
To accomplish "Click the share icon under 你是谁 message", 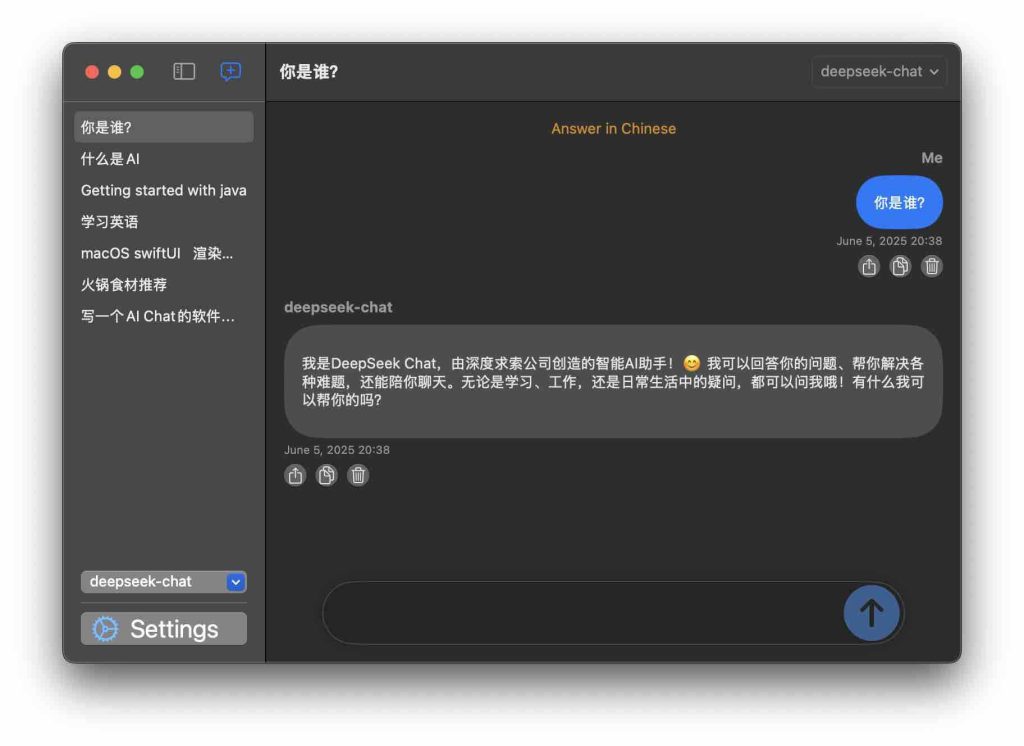I will [x=868, y=266].
